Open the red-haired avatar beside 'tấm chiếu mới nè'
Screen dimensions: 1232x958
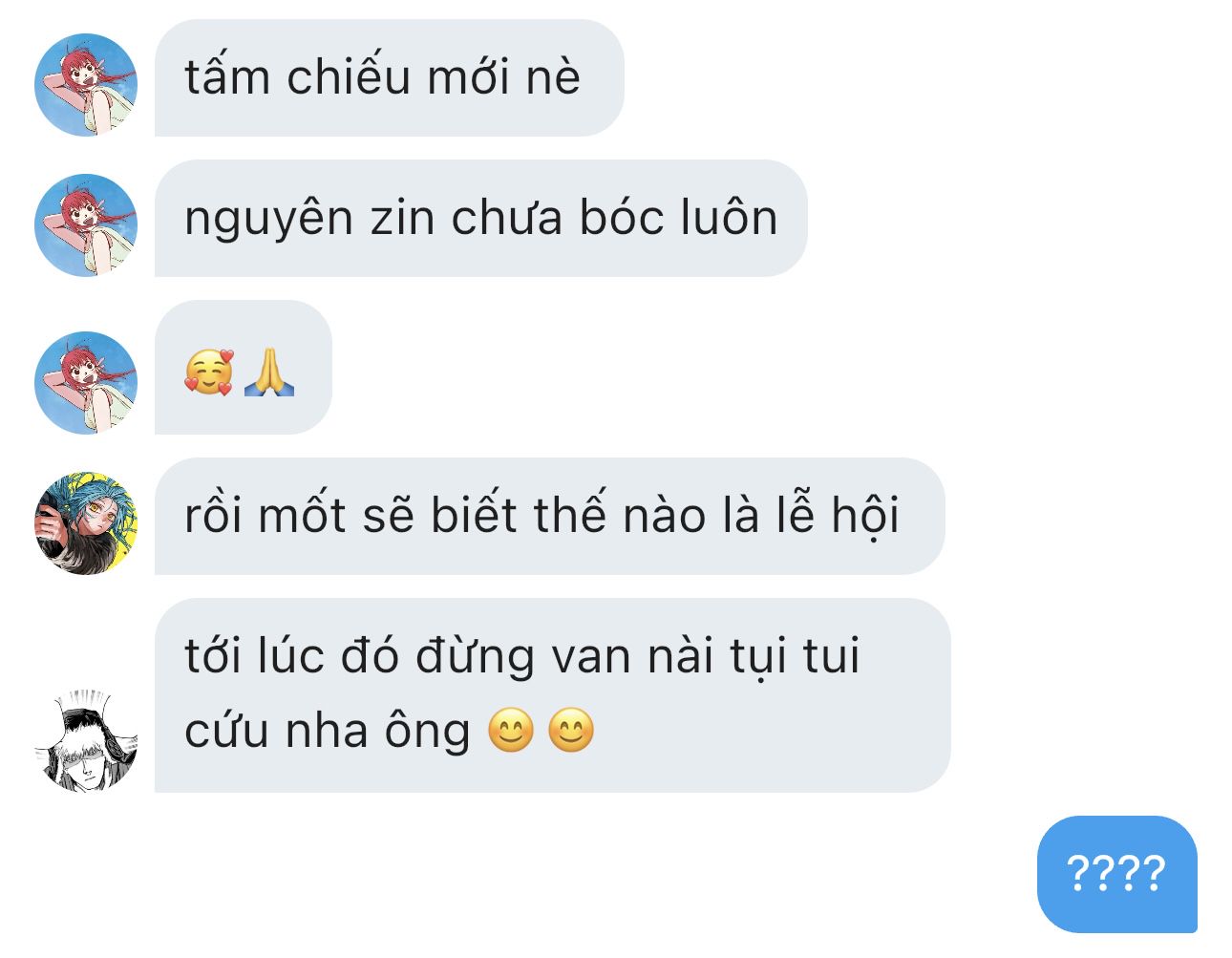(86, 85)
